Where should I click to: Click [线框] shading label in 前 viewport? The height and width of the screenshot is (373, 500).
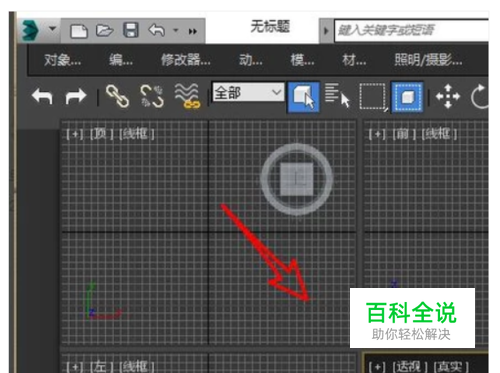pyautogui.click(x=439, y=134)
